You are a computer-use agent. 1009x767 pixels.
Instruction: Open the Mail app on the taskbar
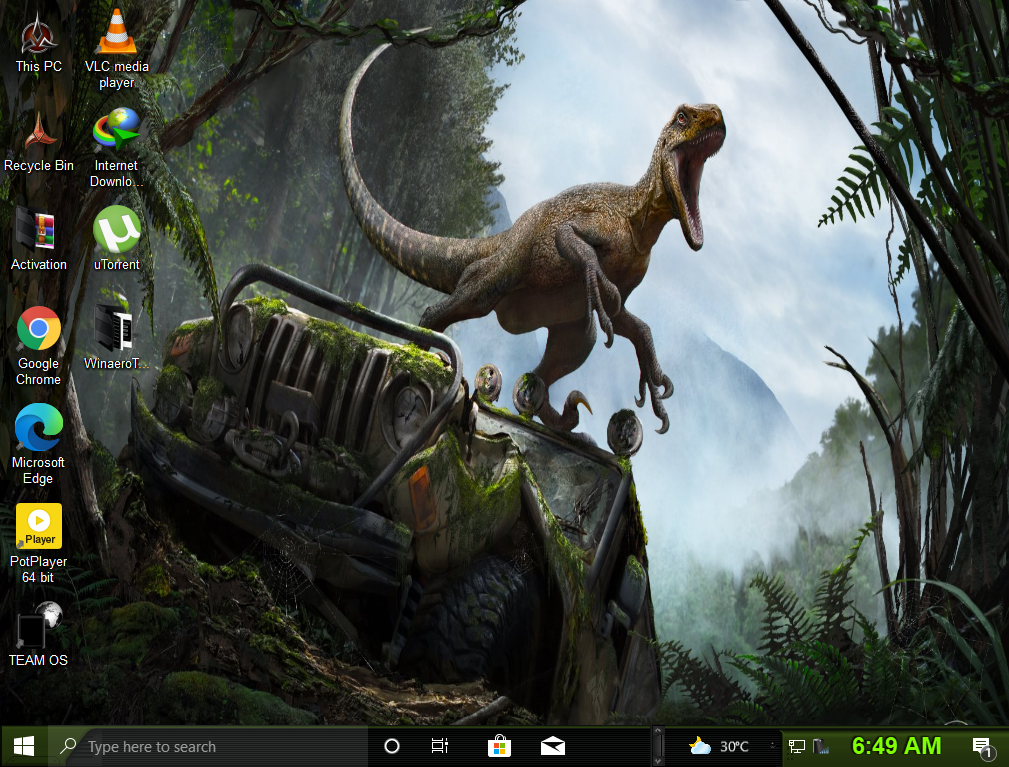tap(553, 746)
